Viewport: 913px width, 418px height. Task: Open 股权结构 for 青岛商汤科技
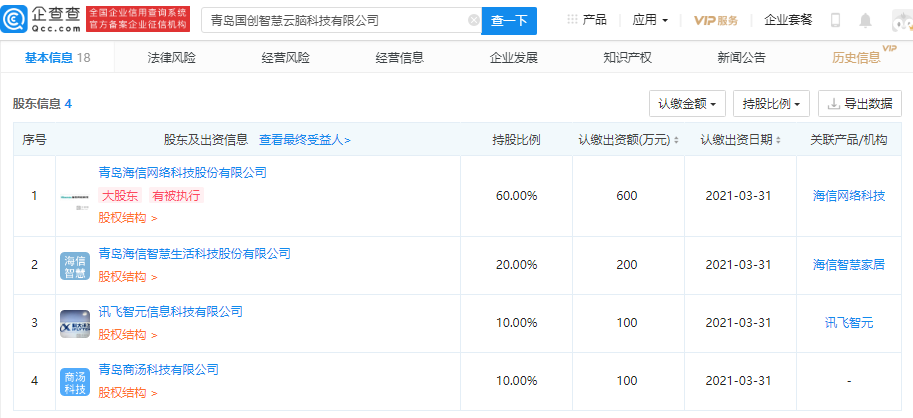128,393
